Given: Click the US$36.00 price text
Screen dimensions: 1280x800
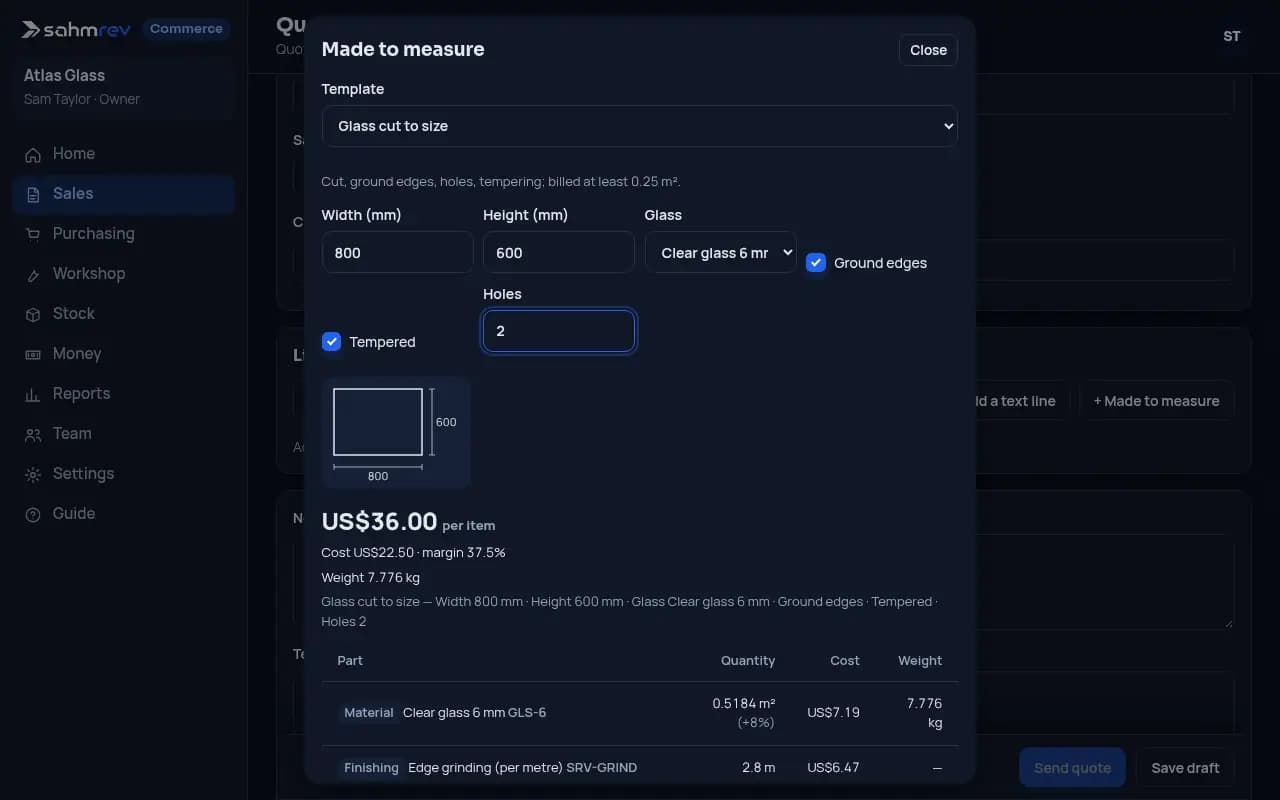Looking at the screenshot, I should point(379,521).
